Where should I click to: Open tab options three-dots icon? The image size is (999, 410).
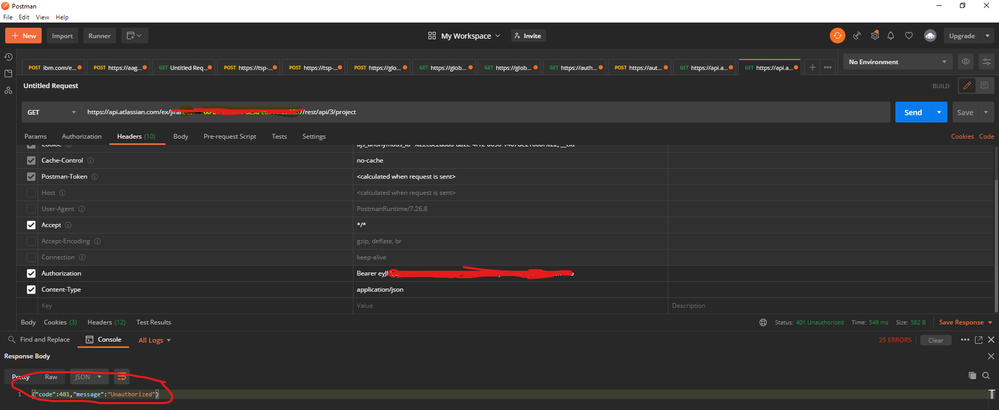[828, 67]
